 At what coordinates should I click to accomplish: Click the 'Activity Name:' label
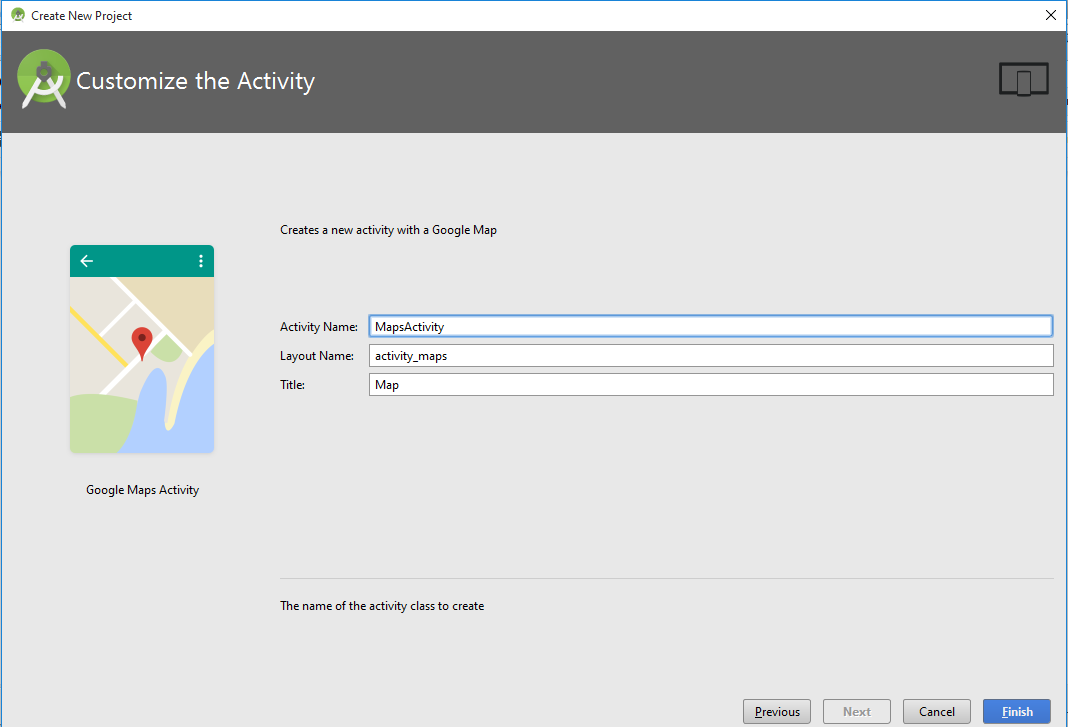(x=319, y=327)
